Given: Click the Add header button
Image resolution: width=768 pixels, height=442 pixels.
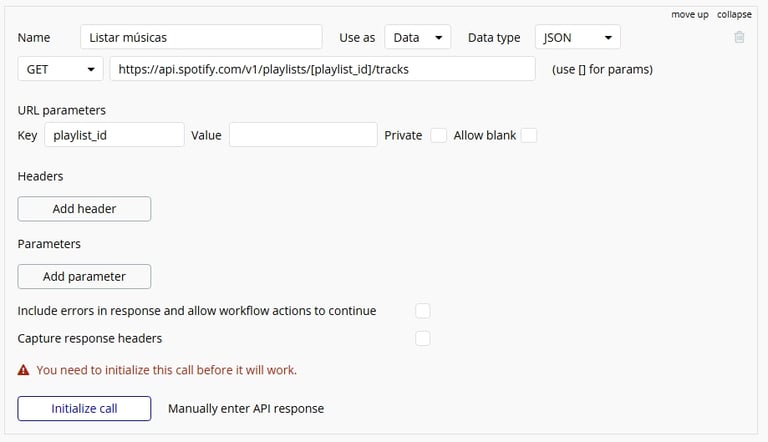Looking at the screenshot, I should point(84,209).
